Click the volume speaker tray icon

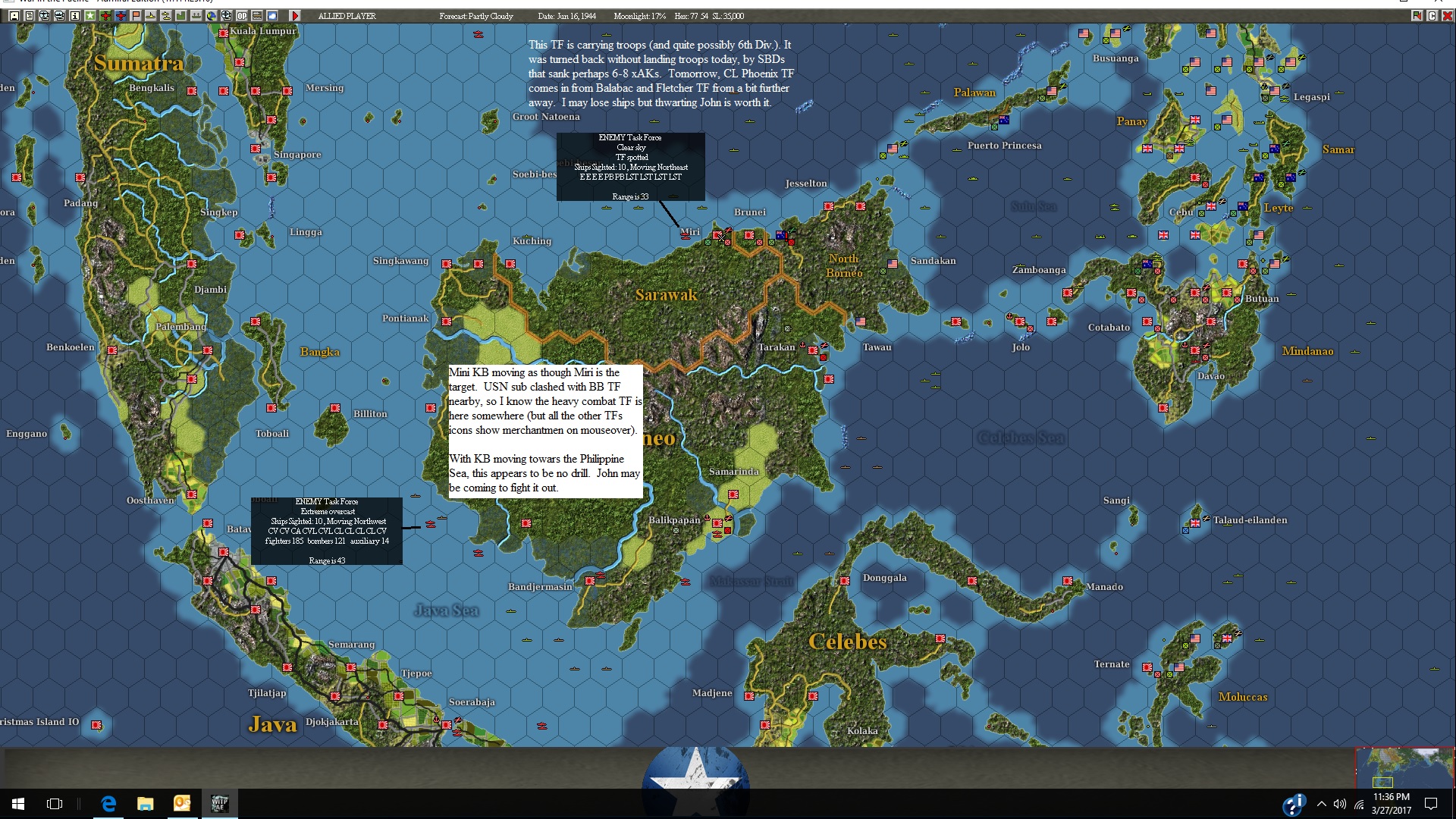click(x=1340, y=804)
